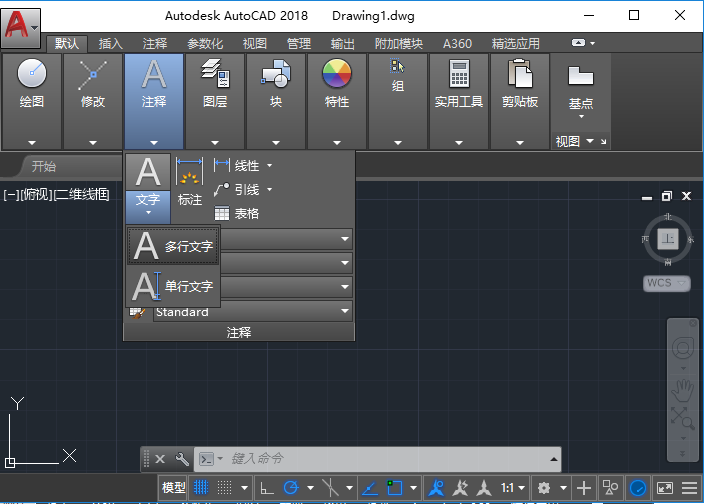Image resolution: width=704 pixels, height=504 pixels.
Task: Switch to the 参数化 ribbon tab
Action: coord(205,44)
